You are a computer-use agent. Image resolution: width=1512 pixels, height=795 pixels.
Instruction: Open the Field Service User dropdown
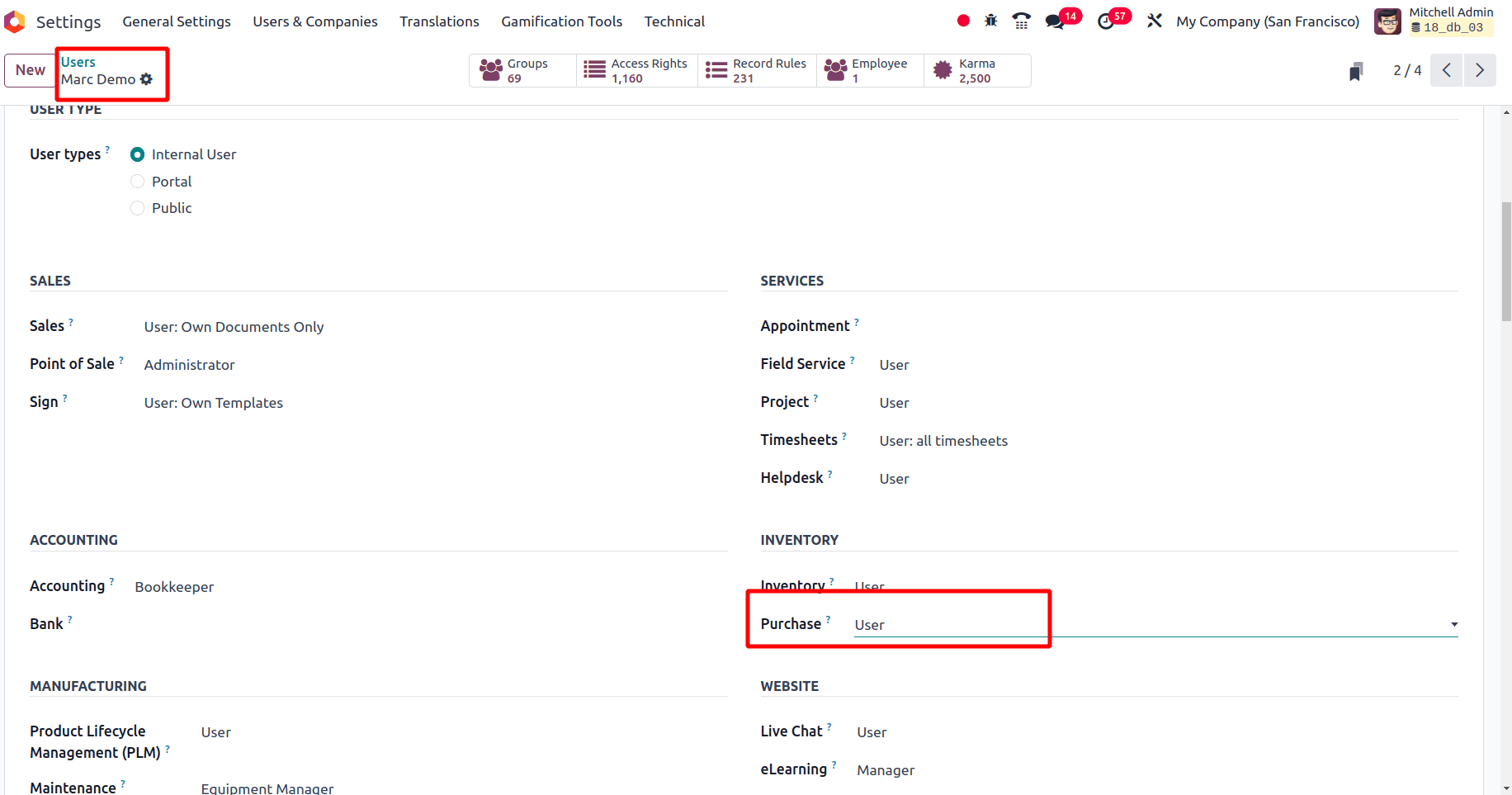1169,365
